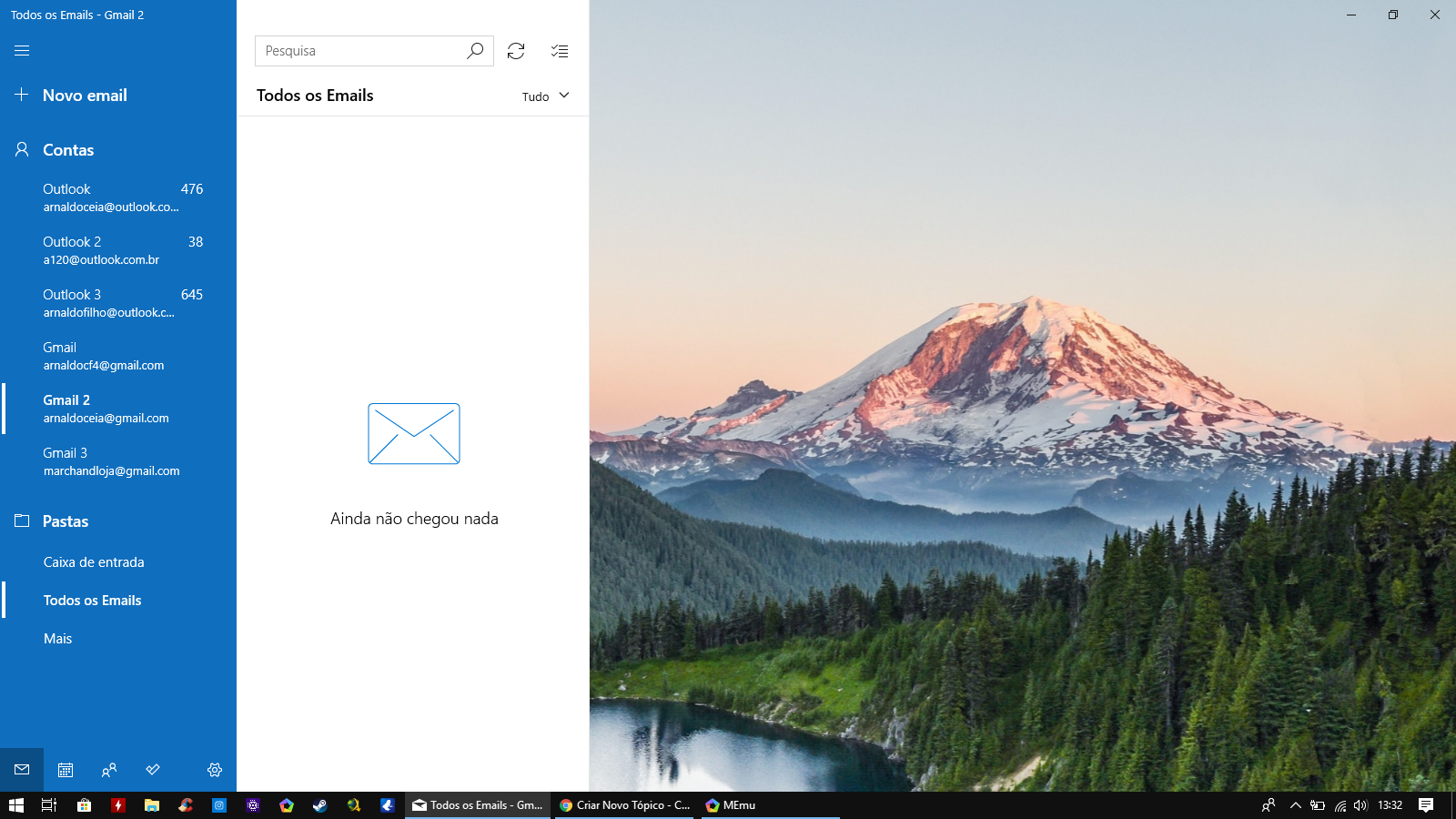Open File Explorer from taskbar
The image size is (1456, 819).
tap(151, 805)
